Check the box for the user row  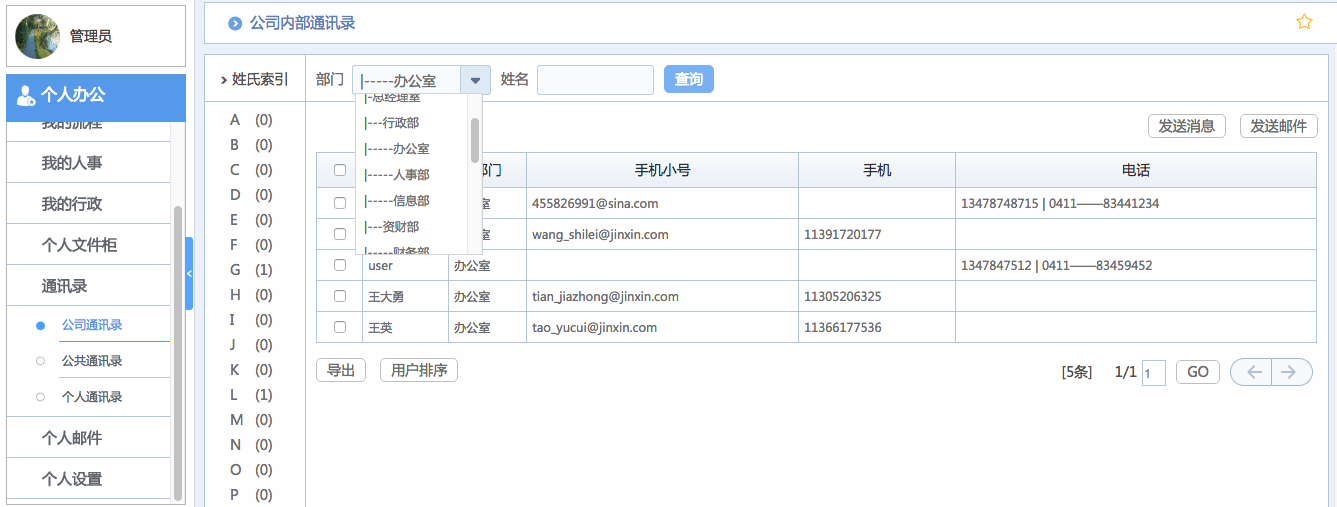pos(340,265)
